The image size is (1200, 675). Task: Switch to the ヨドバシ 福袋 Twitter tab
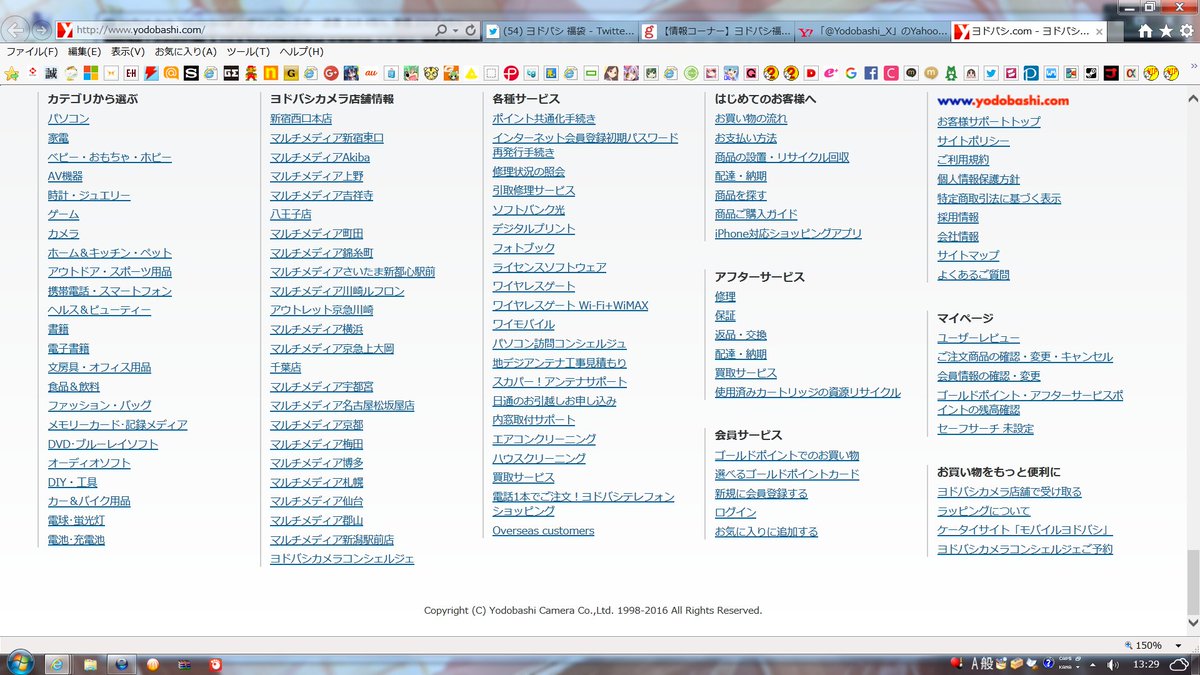560,31
